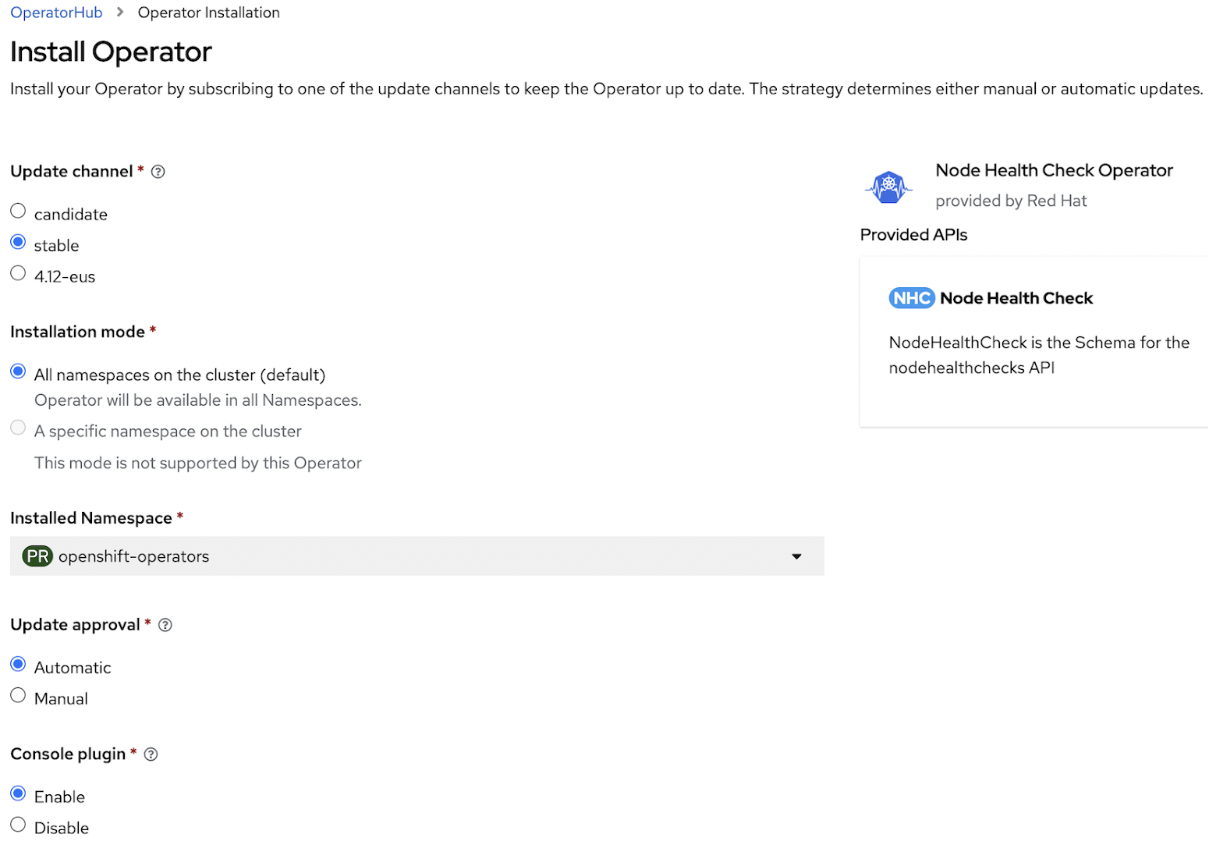Select the candidate update channel
1208x846 pixels.
(x=18, y=212)
